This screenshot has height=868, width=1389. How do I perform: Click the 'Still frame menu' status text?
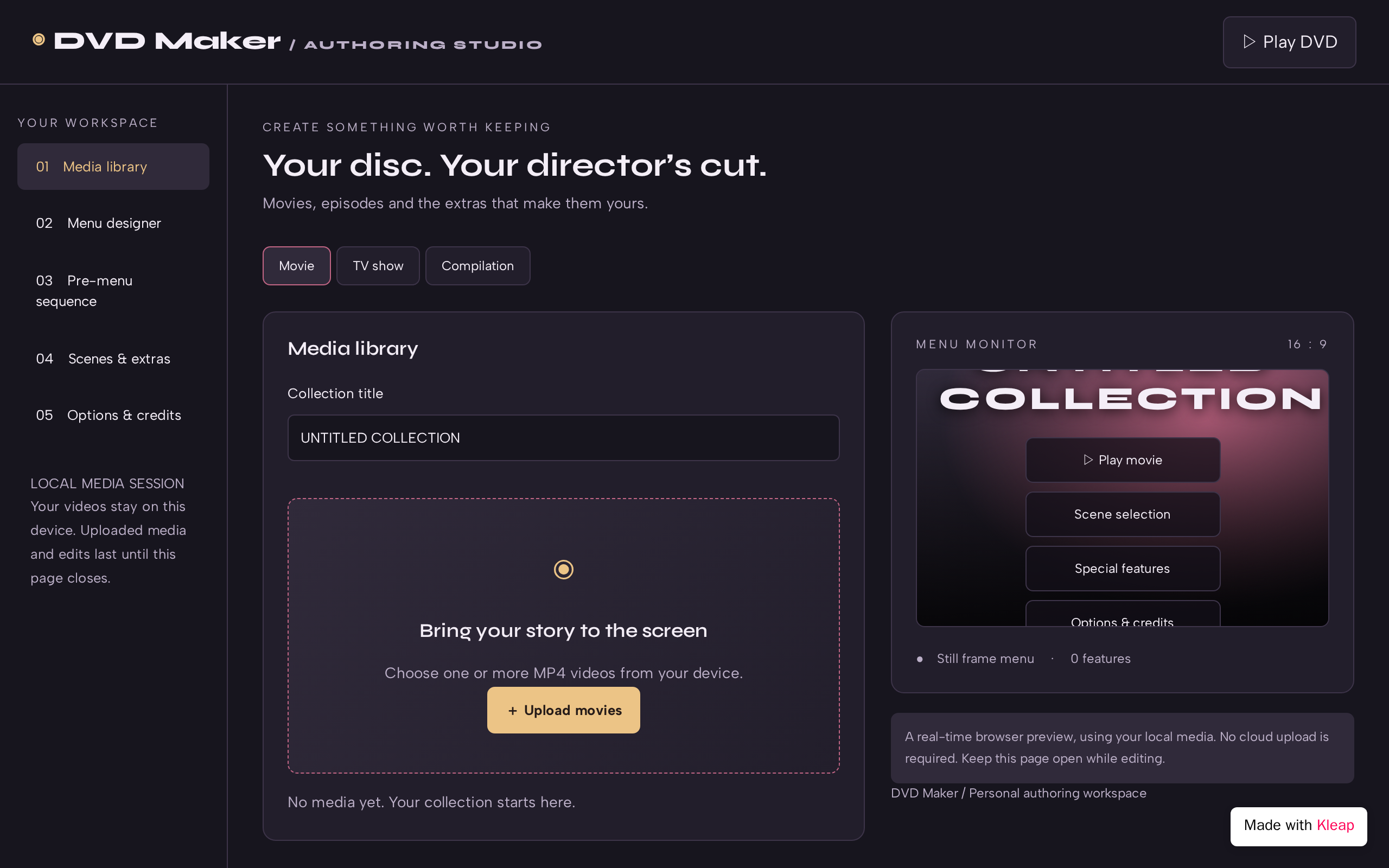click(x=985, y=659)
